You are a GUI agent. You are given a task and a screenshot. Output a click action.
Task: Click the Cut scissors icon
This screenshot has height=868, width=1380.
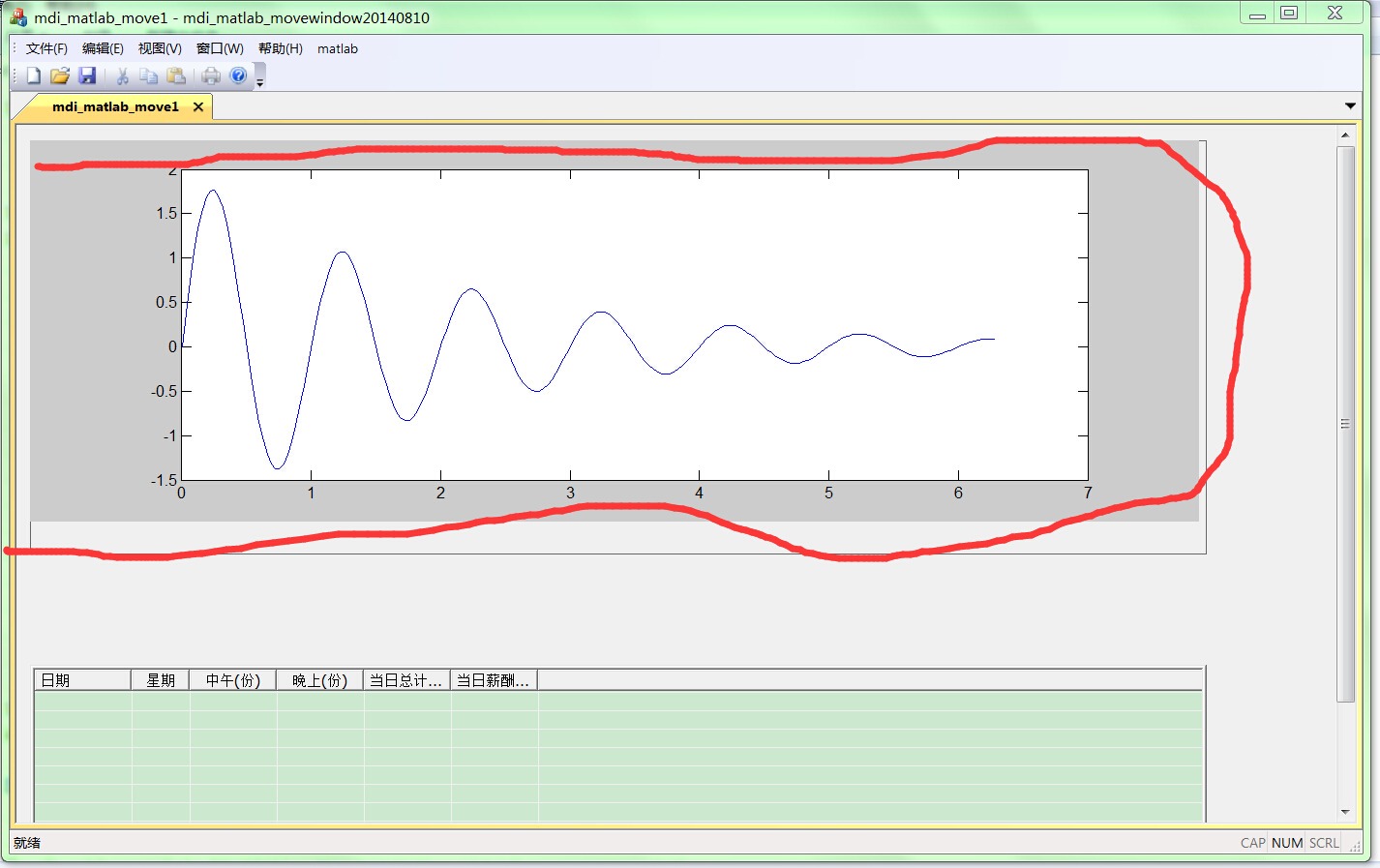pyautogui.click(x=123, y=76)
